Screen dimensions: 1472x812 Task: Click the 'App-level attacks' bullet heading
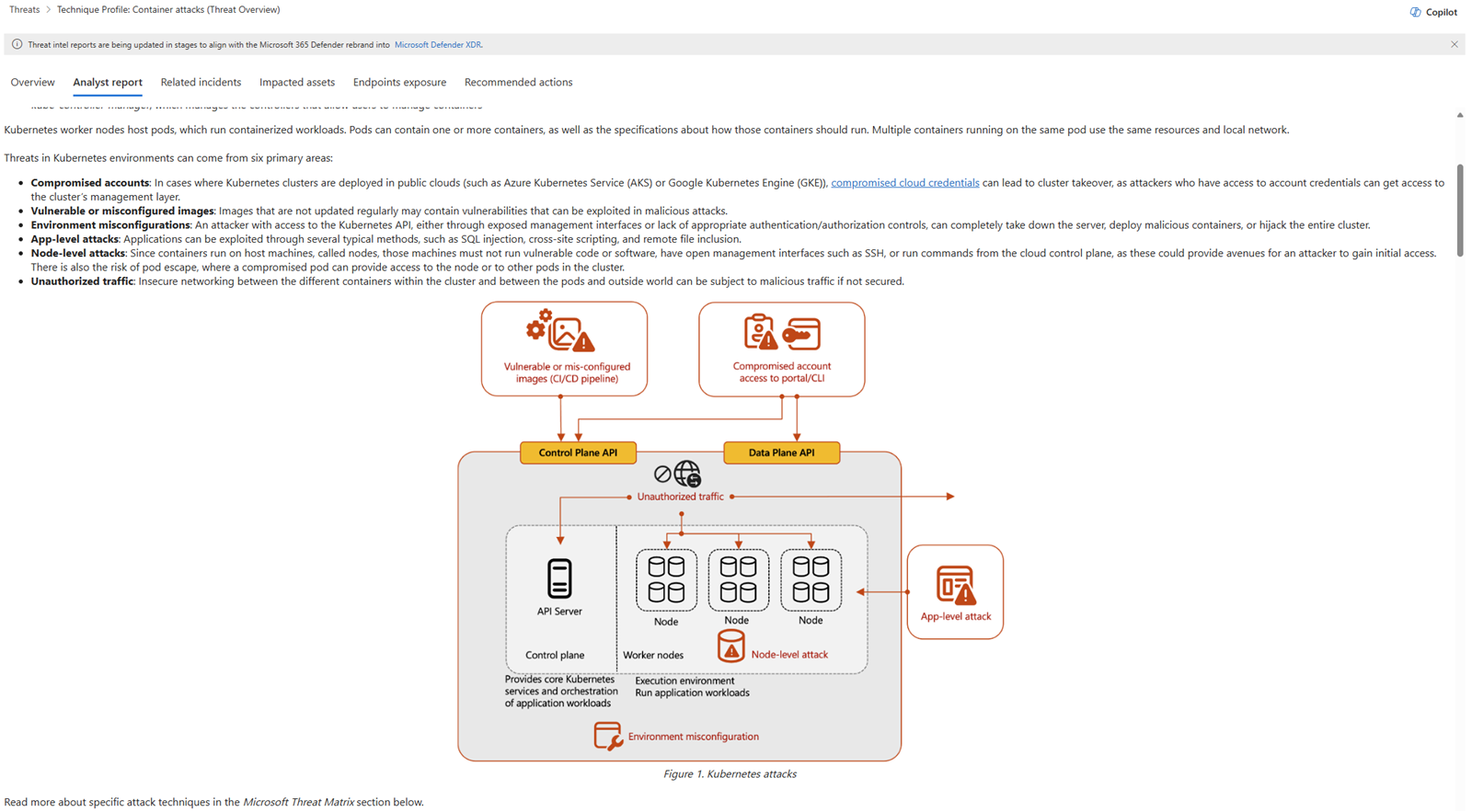(x=75, y=239)
